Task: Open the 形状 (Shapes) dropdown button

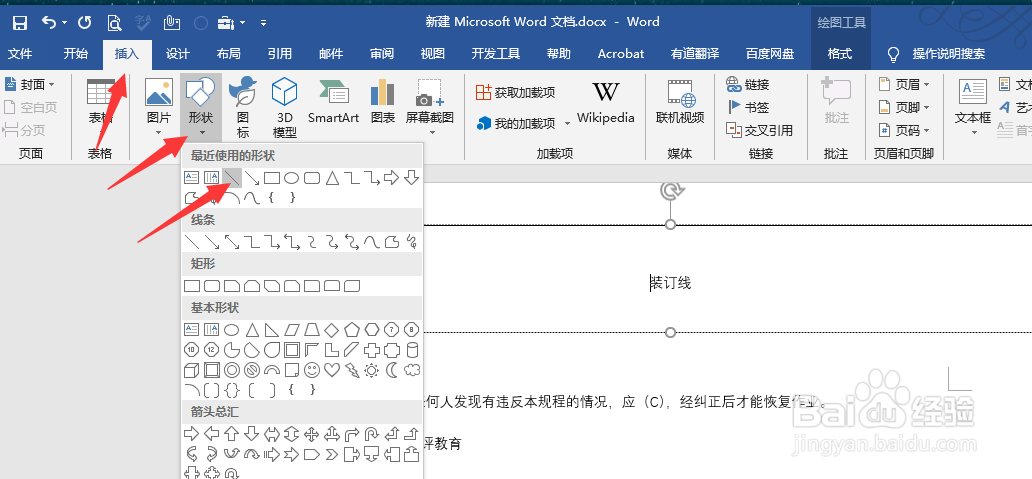Action: tap(201, 107)
